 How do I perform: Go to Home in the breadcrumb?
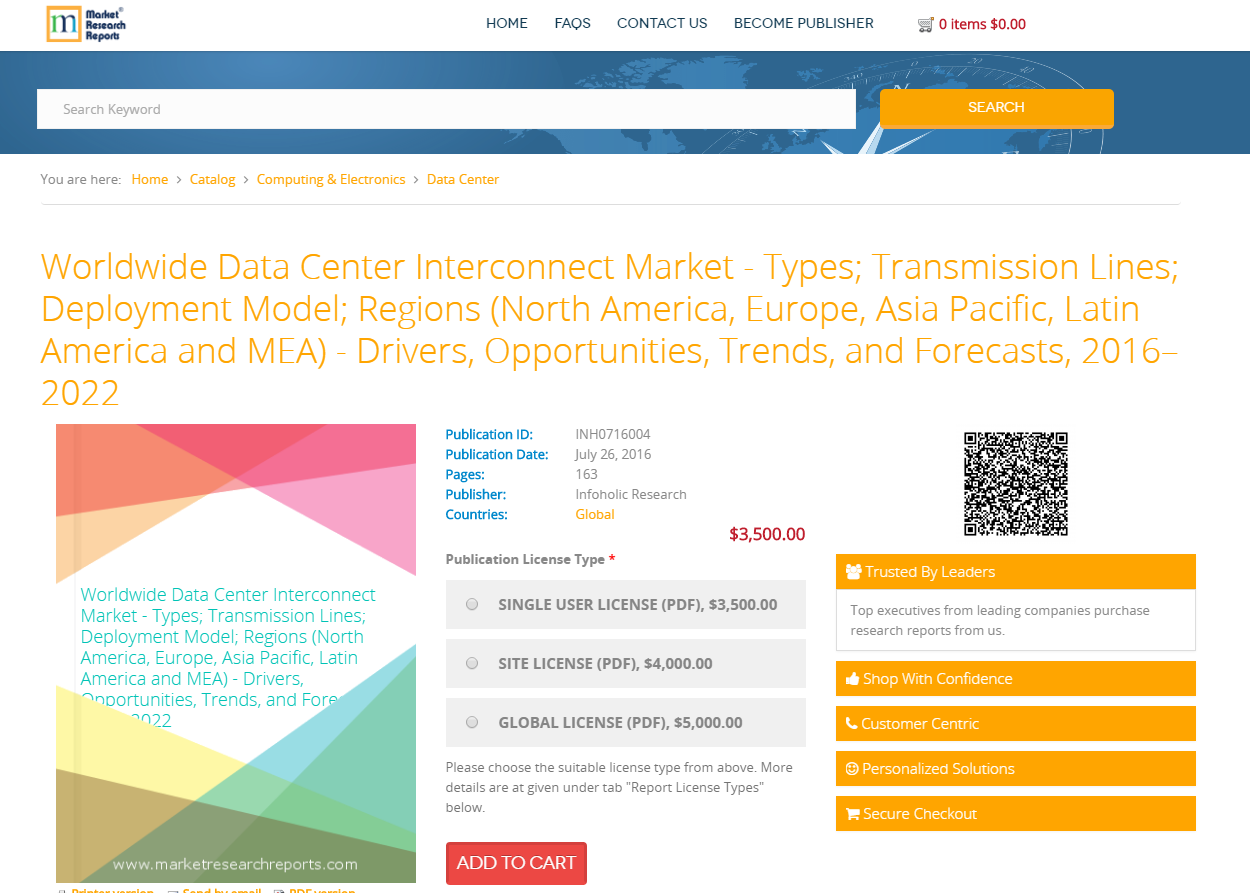pos(150,179)
